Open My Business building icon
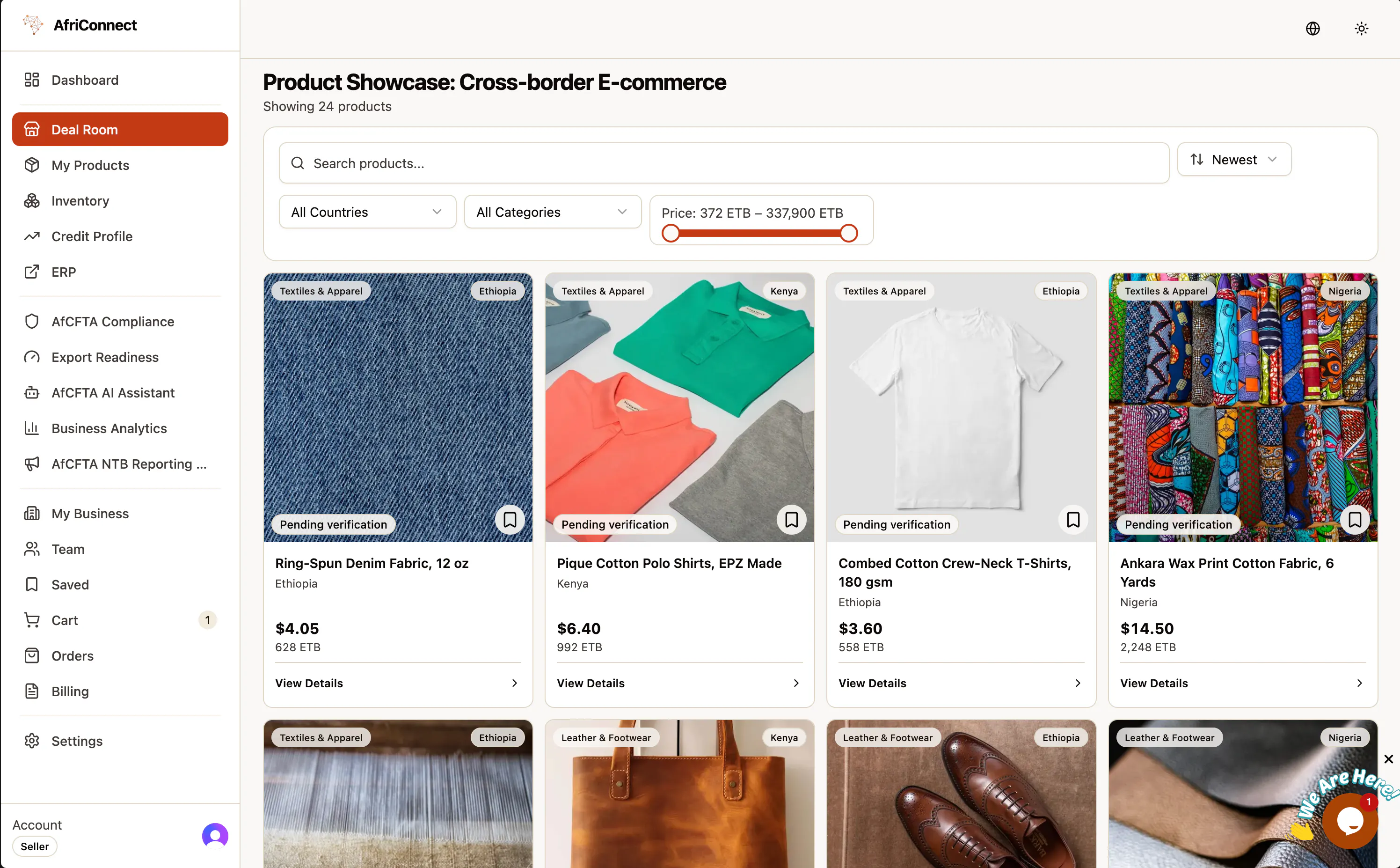The image size is (1400, 868). tap(31, 513)
